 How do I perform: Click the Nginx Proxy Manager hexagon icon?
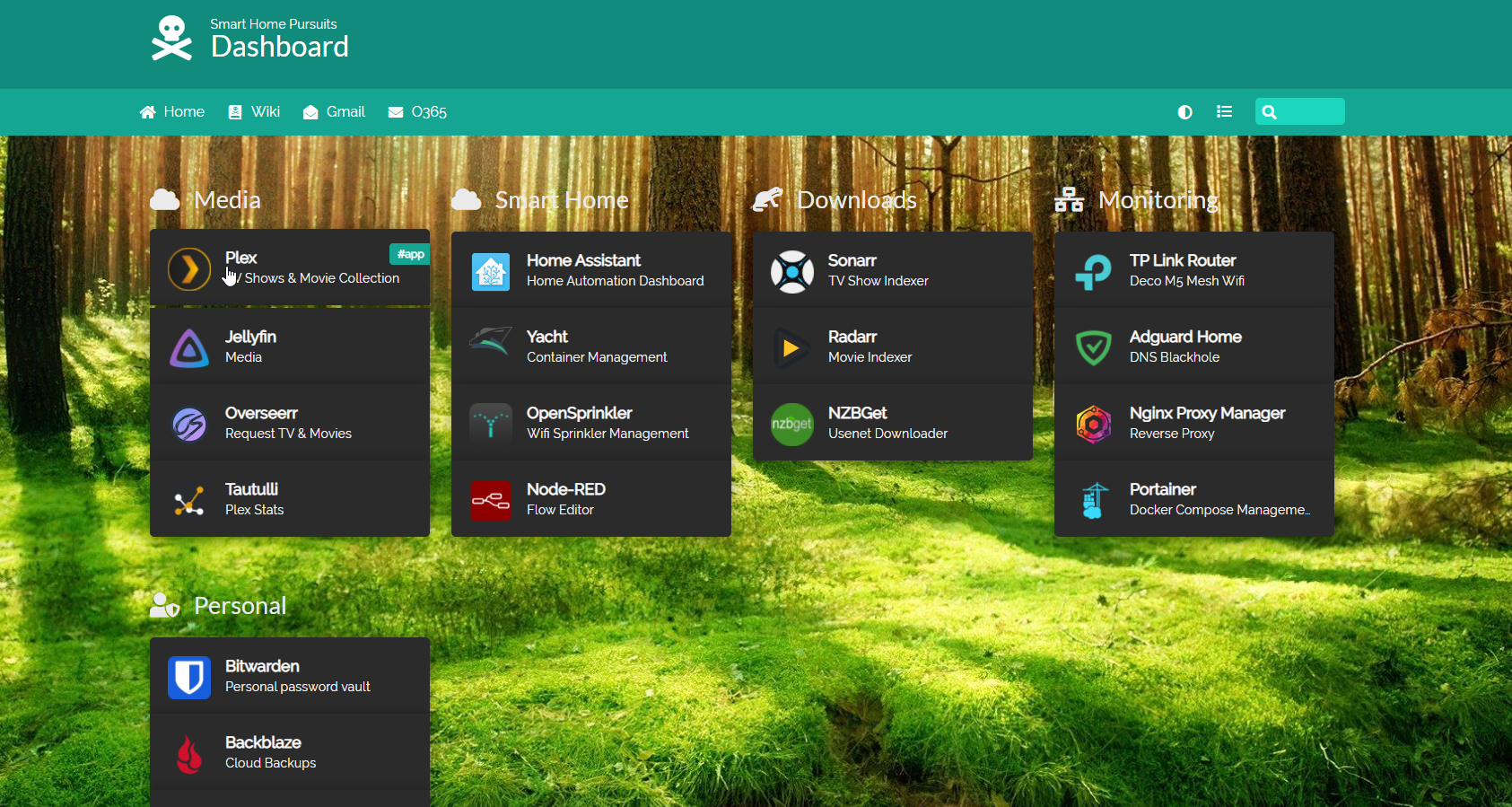click(x=1094, y=424)
